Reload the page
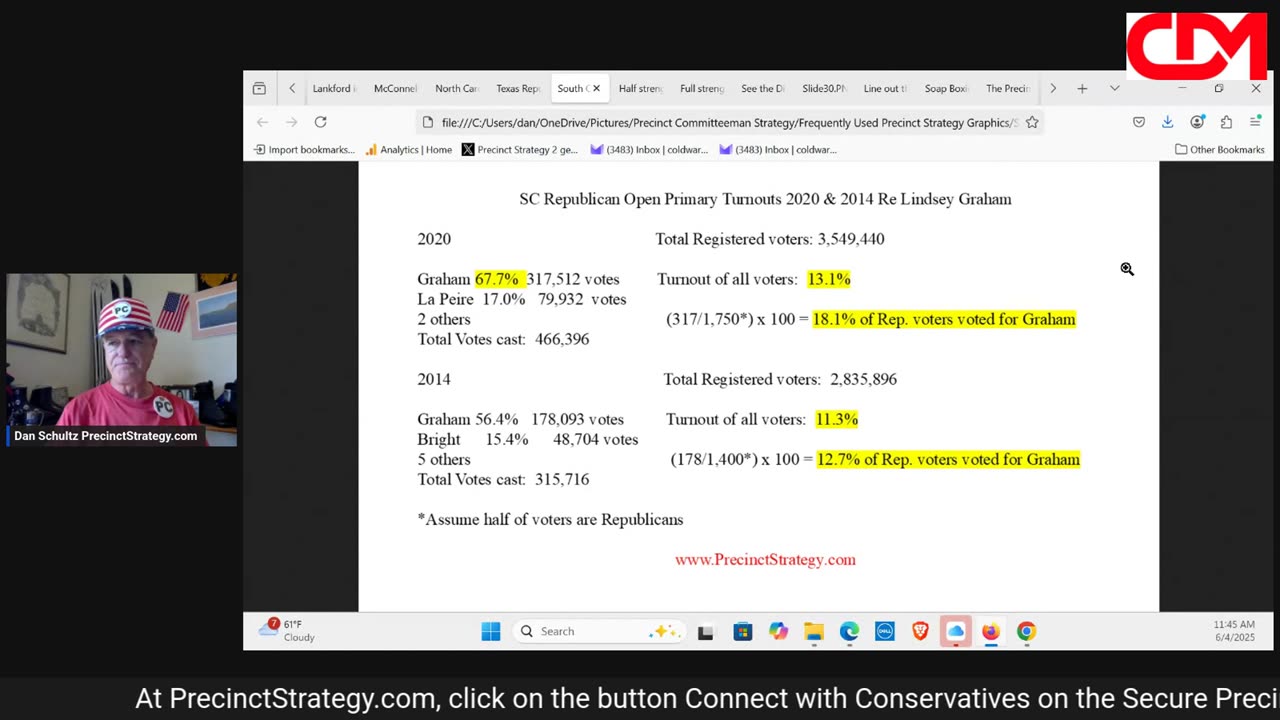Viewport: 1280px width, 720px height. 320,122
